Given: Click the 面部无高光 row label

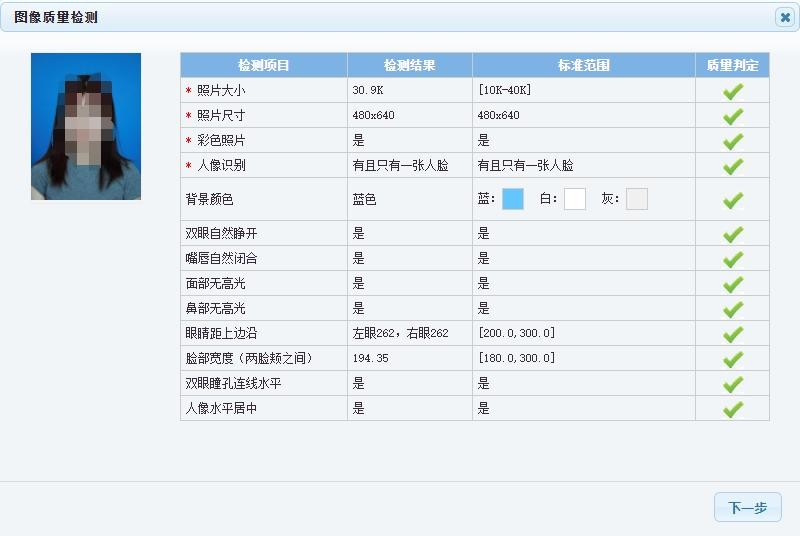Looking at the screenshot, I should coord(215,283).
